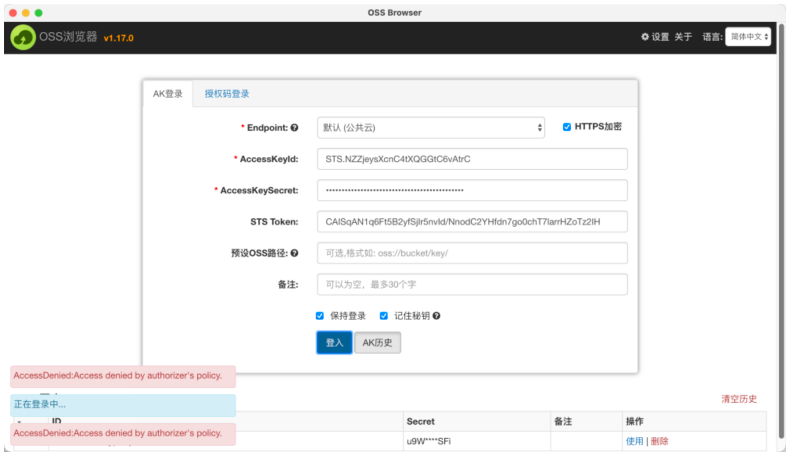This screenshot has width=801, height=468.
Task: Click the bottom AccessDenied error notification
Action: pyautogui.click(x=123, y=434)
